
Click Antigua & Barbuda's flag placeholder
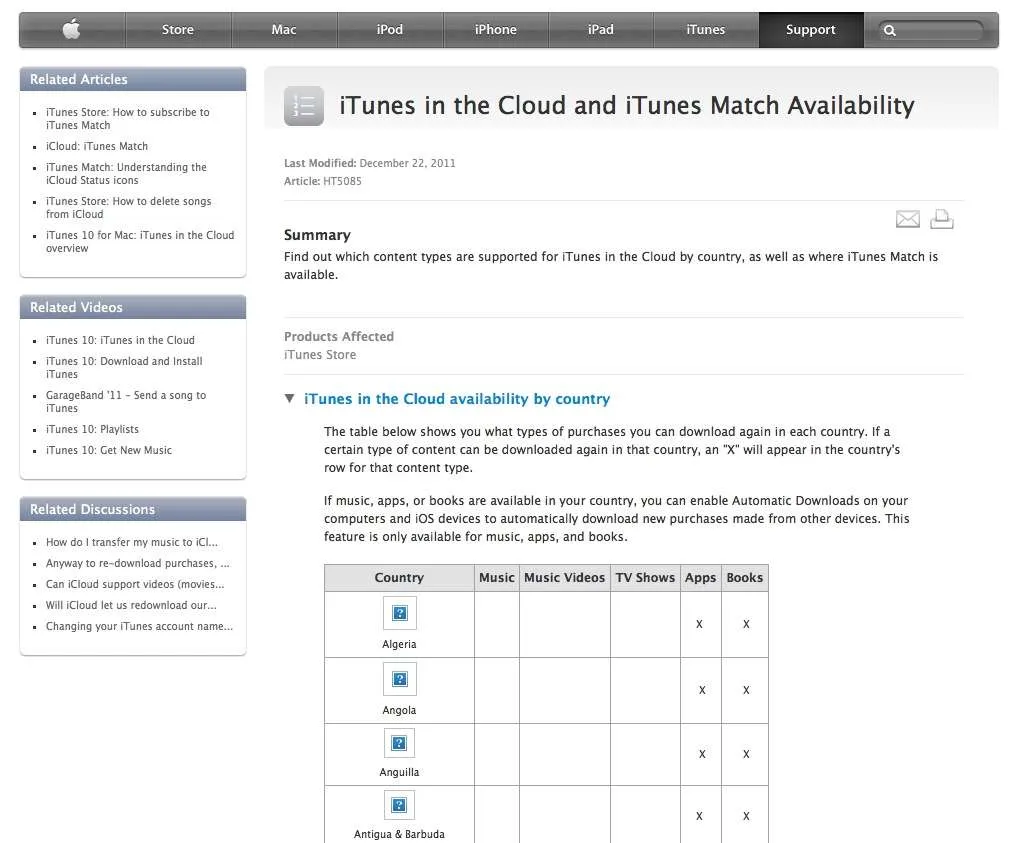pos(399,805)
